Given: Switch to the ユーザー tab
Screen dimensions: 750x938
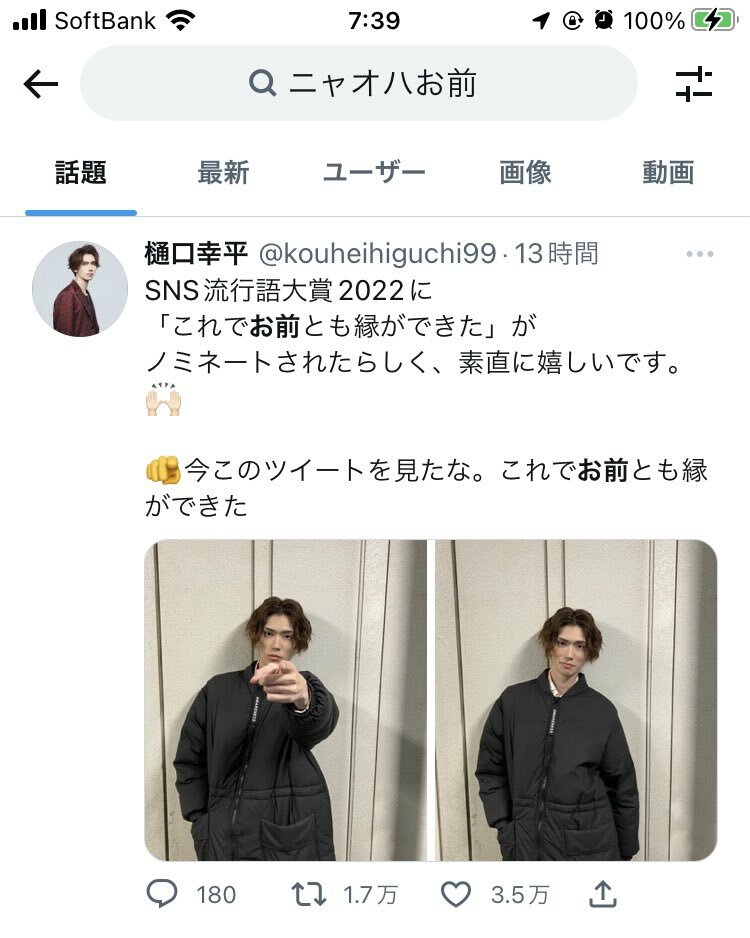Looking at the screenshot, I should click(374, 173).
